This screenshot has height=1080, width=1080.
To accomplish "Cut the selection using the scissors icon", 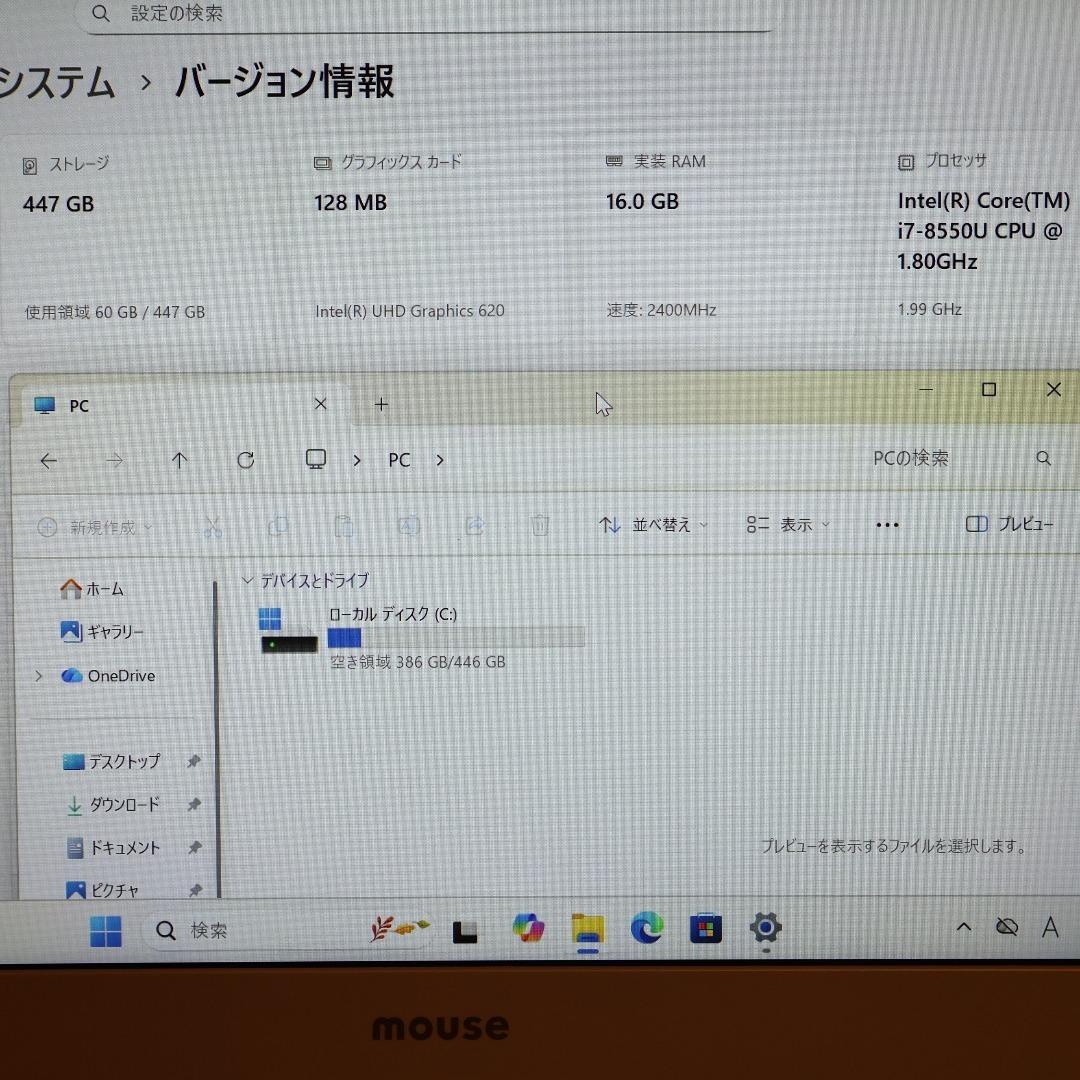I will pyautogui.click(x=212, y=525).
